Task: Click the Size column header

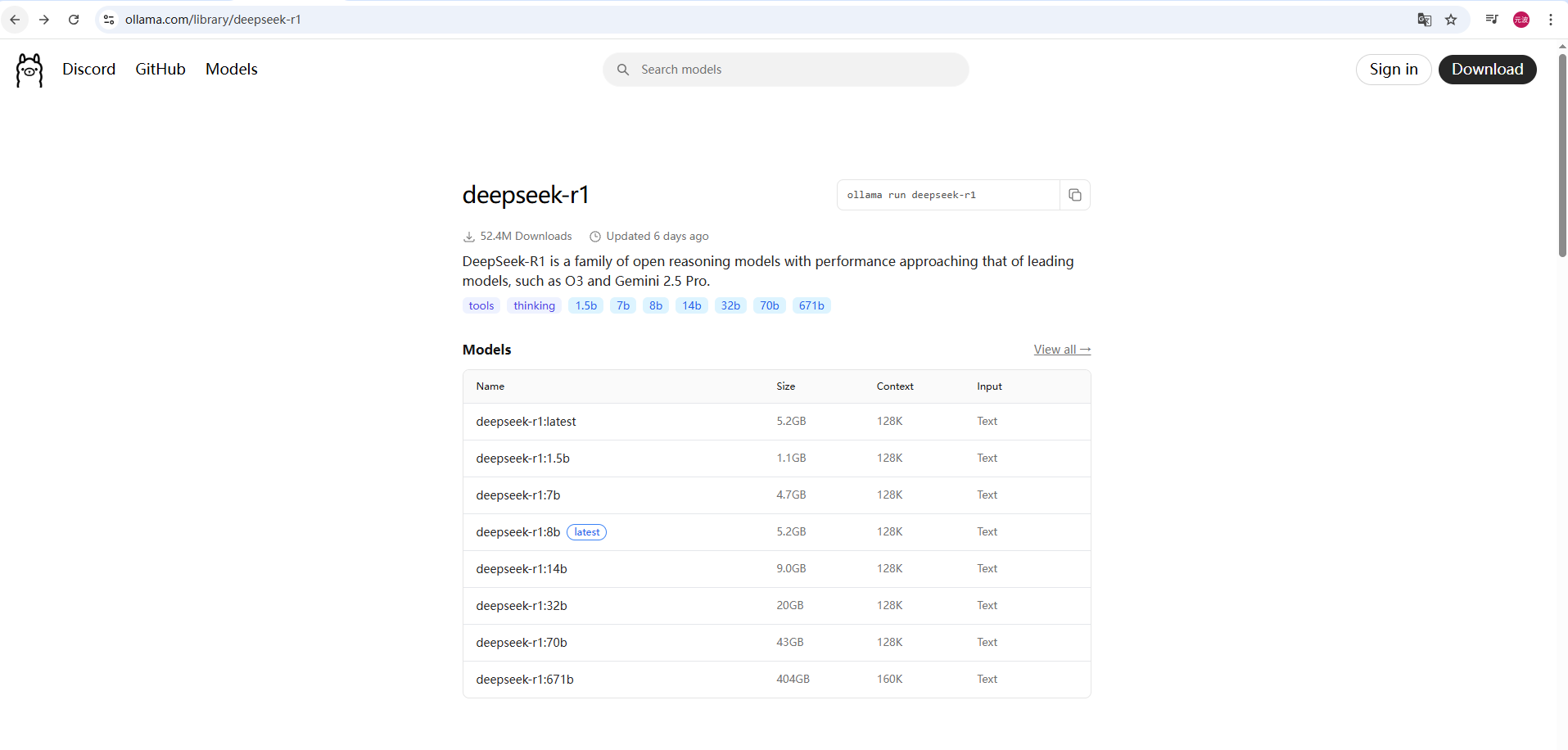Action: tap(786, 386)
